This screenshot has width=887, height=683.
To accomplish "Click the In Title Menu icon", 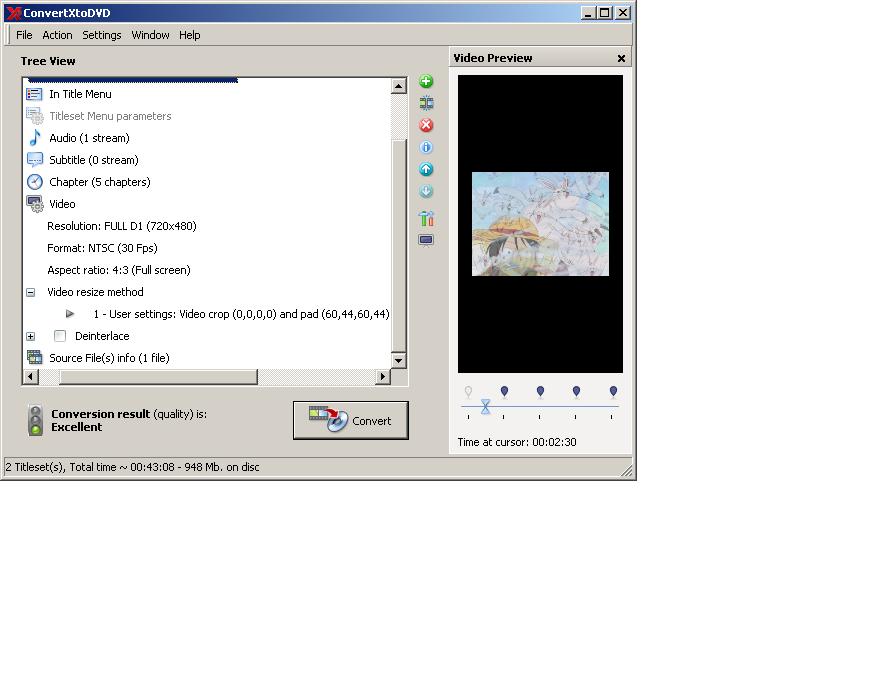I will coord(35,94).
